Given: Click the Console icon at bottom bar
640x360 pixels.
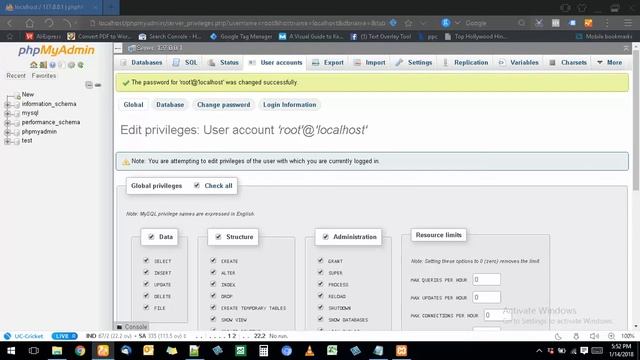Looking at the screenshot, I should click(x=119, y=327).
